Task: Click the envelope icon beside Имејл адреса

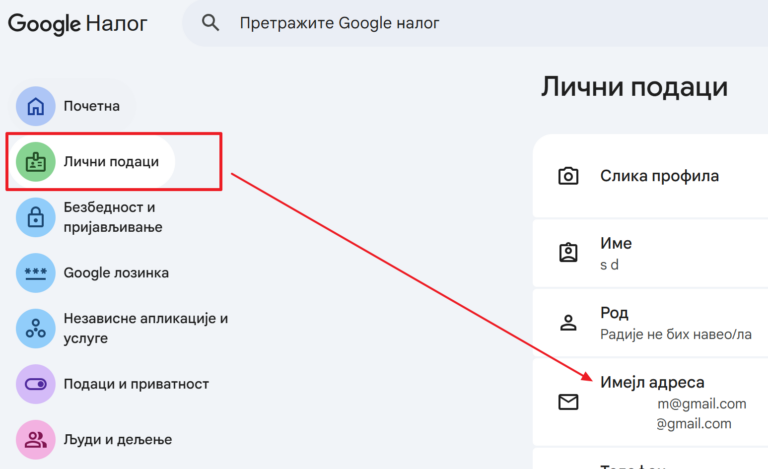Action: point(568,402)
